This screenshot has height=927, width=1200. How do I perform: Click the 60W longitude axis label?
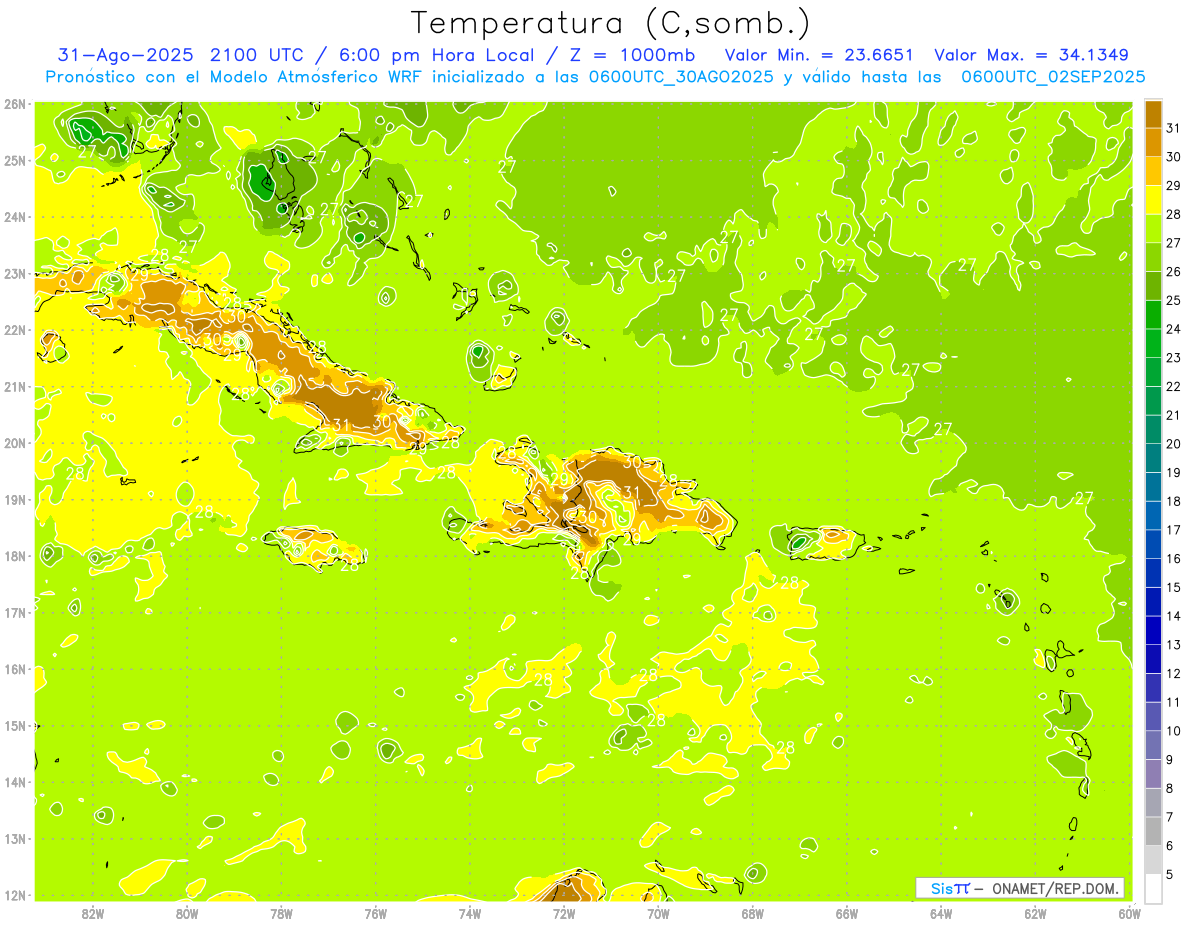(1129, 913)
